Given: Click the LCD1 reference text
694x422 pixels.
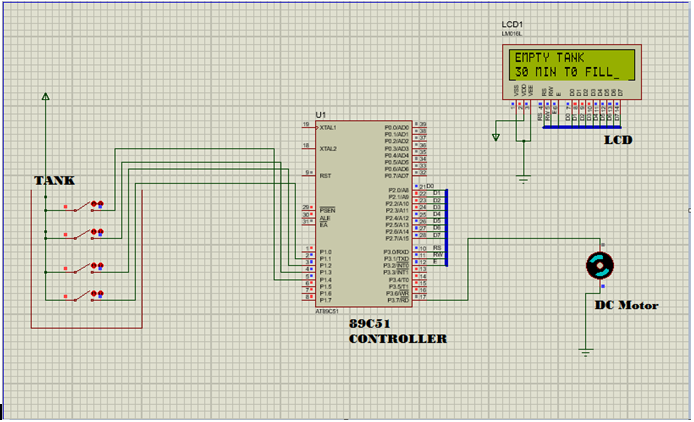Looking at the screenshot, I should [x=512, y=24].
